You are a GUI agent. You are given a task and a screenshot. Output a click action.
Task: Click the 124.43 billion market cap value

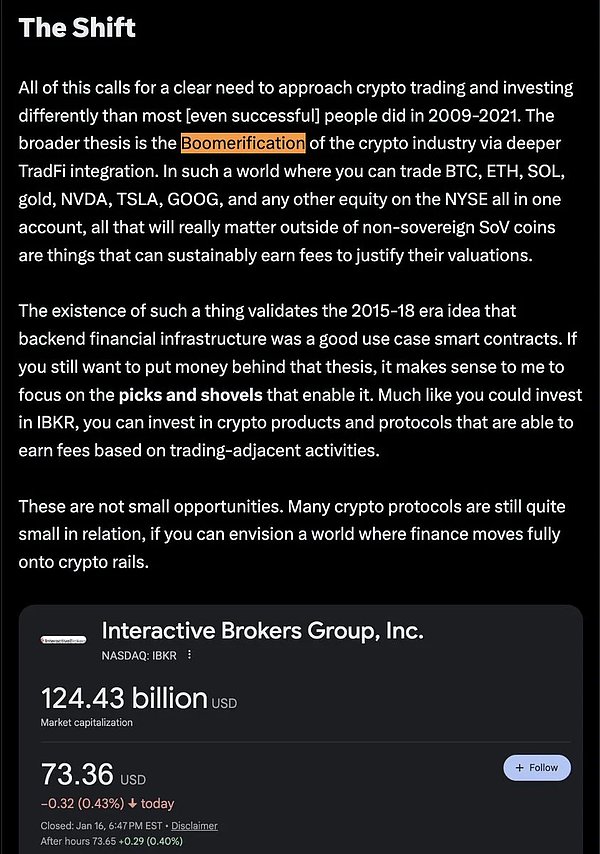(139, 698)
